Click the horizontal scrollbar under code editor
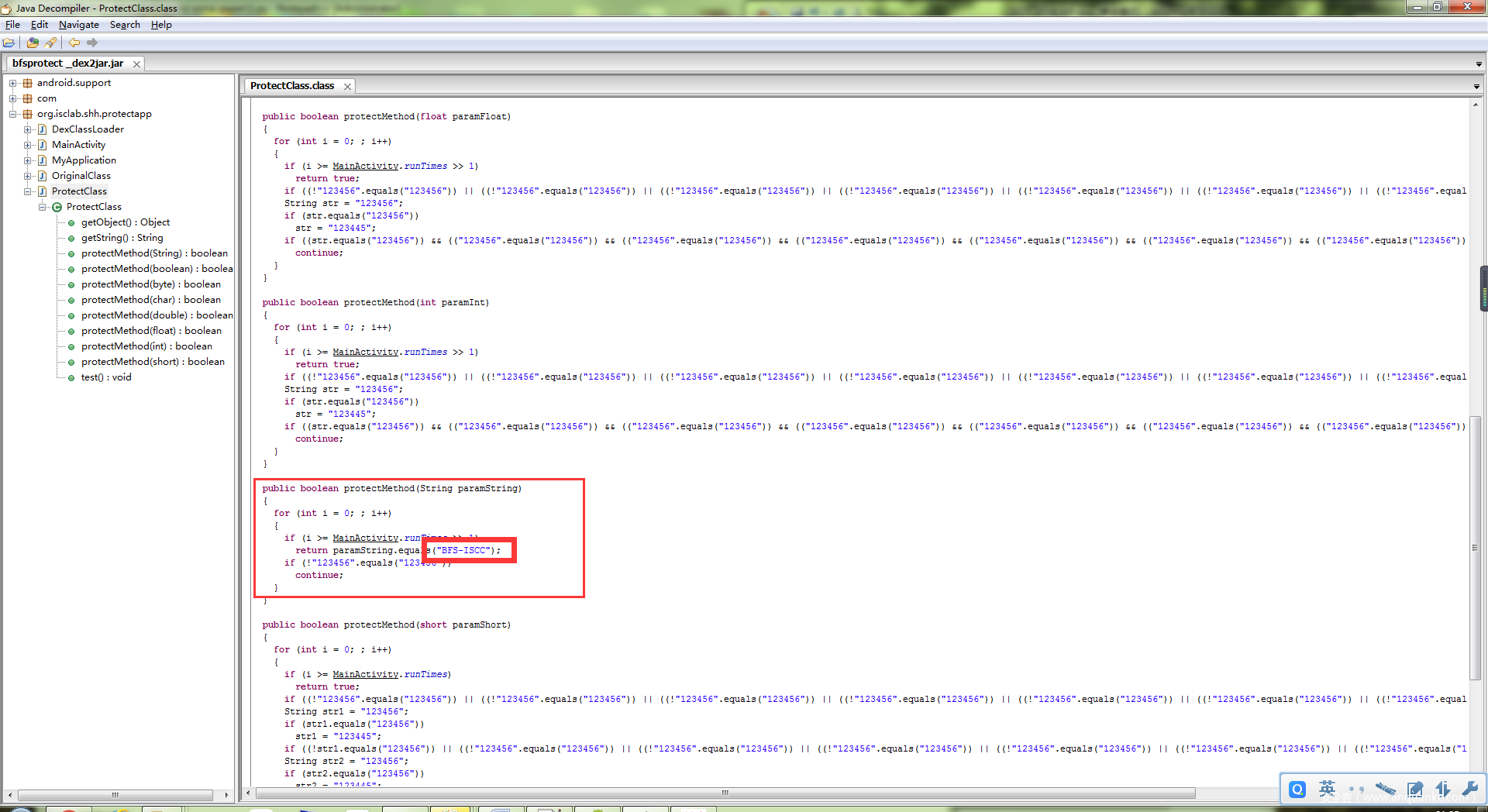The height and width of the screenshot is (812, 1488). pos(725,793)
